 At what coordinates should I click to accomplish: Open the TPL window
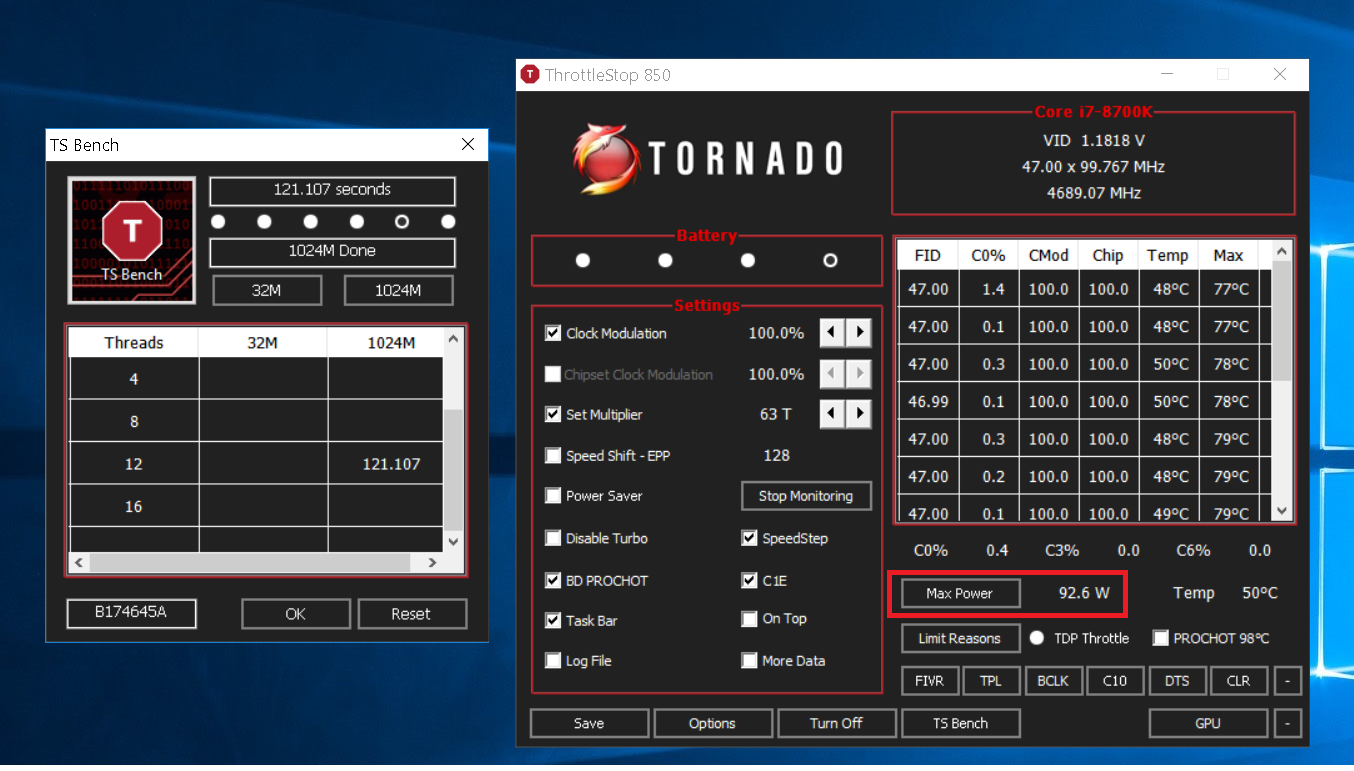point(991,681)
